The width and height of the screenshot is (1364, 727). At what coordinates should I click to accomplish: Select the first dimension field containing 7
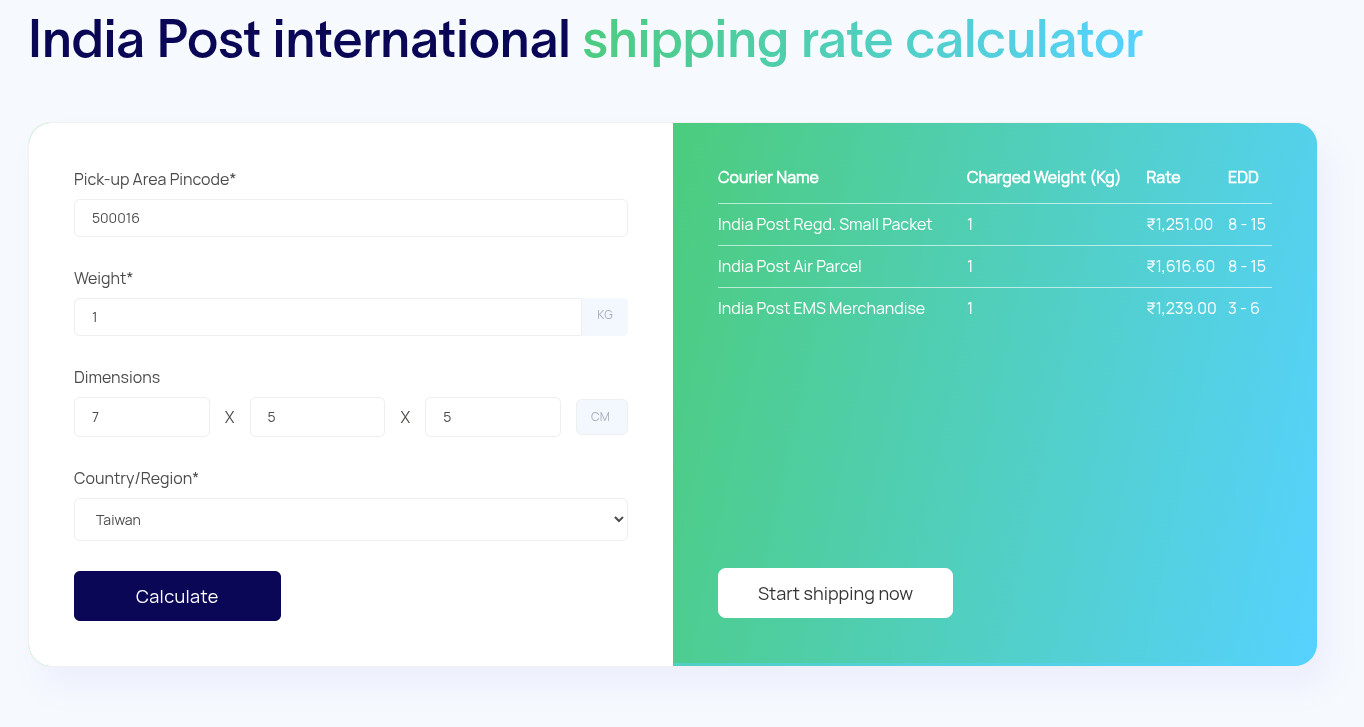[x=141, y=417]
